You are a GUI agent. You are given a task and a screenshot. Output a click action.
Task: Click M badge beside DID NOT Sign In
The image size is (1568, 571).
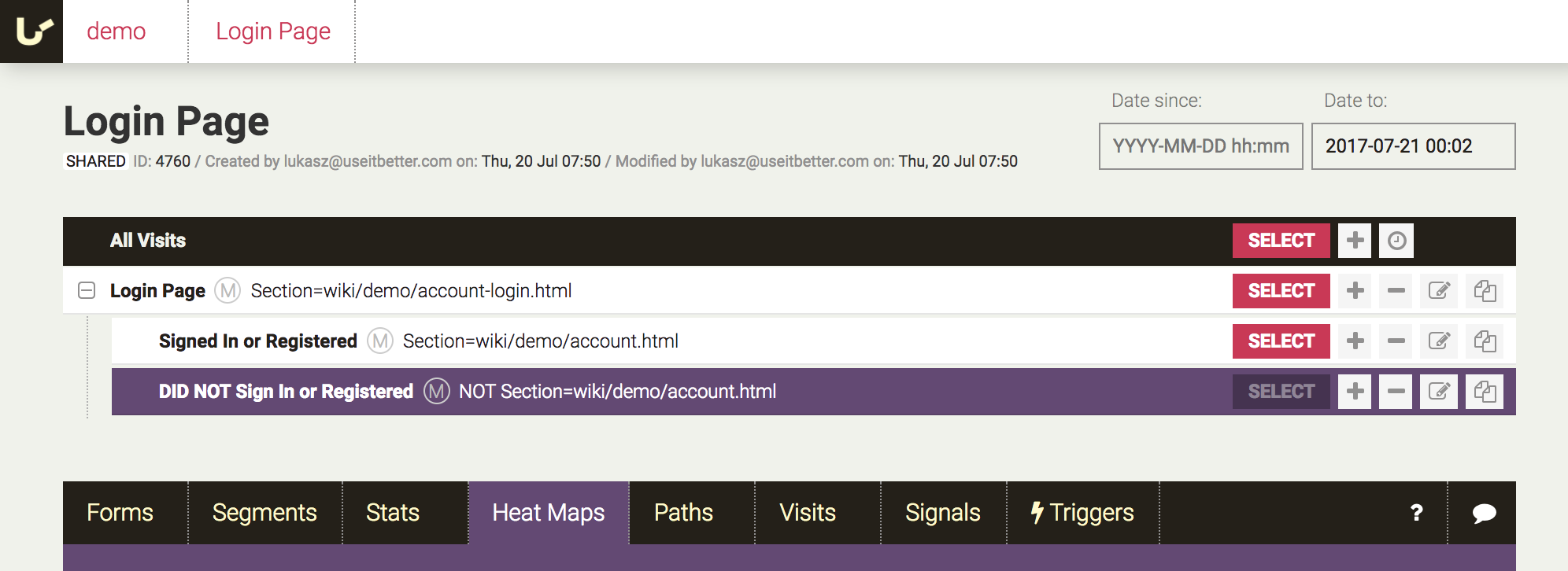(x=437, y=392)
